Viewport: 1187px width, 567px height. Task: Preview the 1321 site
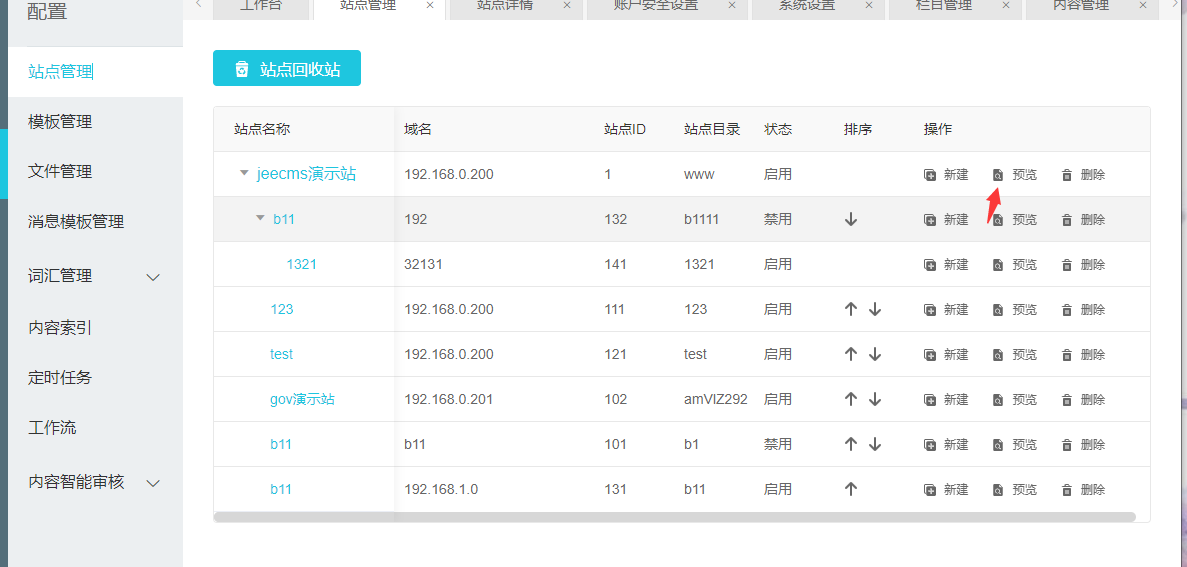(x=1015, y=264)
